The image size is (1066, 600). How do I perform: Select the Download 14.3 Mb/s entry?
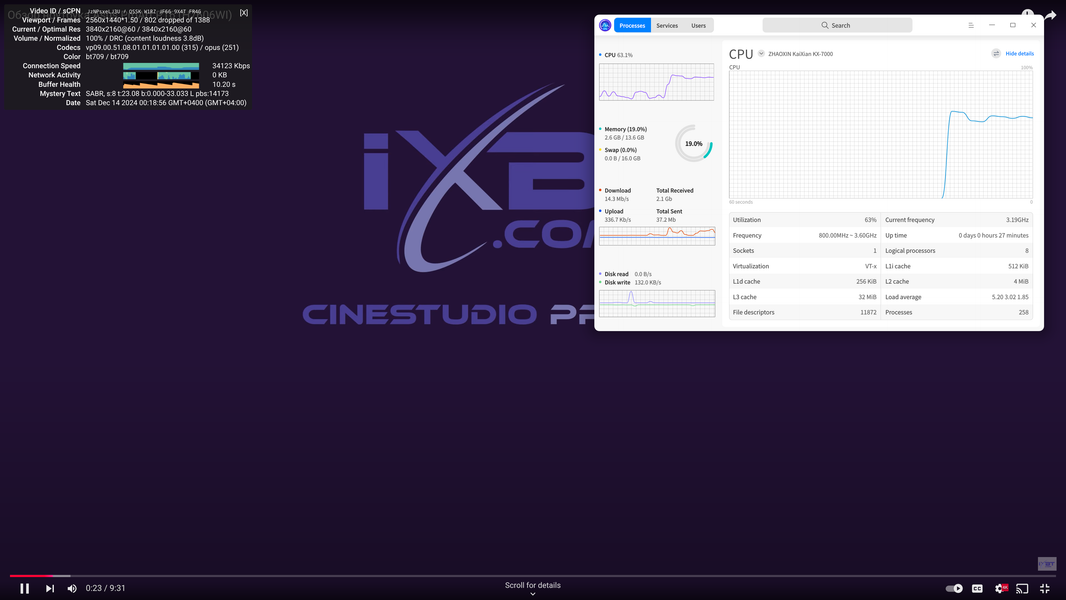pos(617,194)
